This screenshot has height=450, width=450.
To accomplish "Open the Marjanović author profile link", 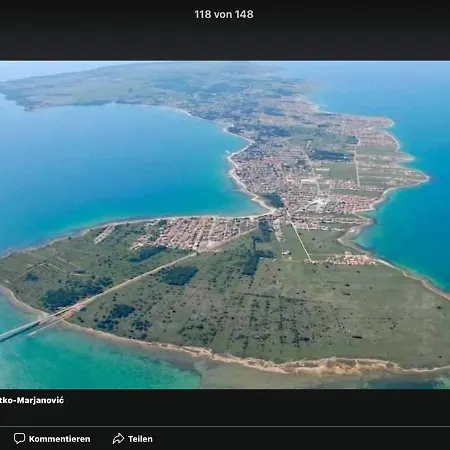I will click(32, 400).
